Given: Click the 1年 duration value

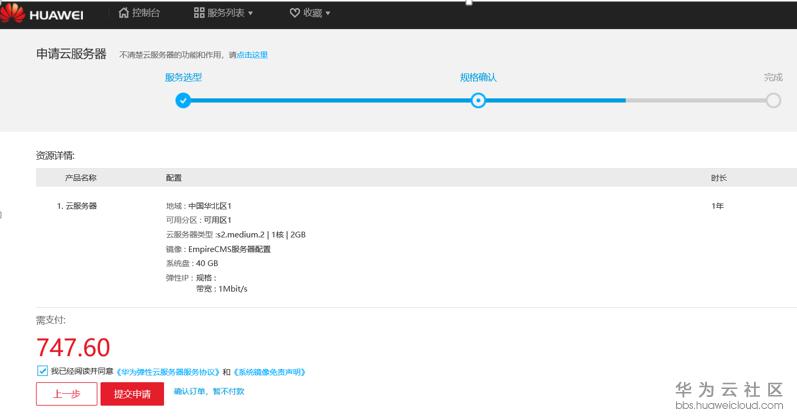Looking at the screenshot, I should click(717, 206).
